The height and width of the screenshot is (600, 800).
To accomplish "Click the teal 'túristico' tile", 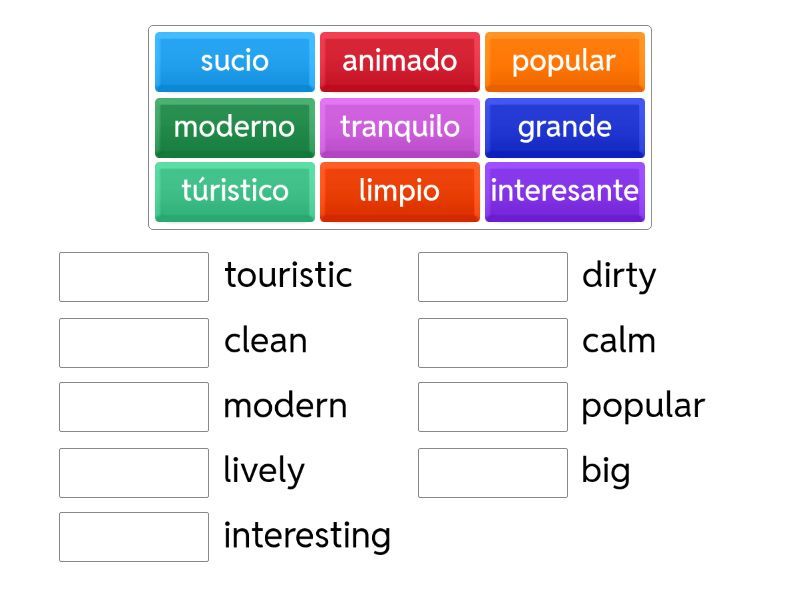I will 235,191.
